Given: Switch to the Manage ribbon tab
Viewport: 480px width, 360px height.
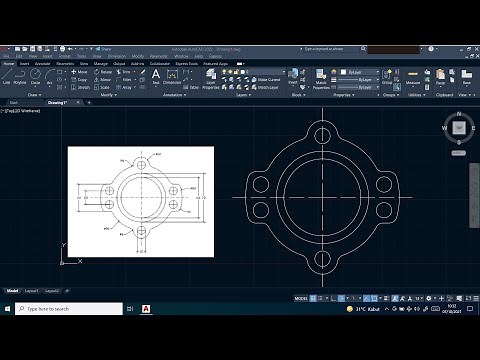Looking at the screenshot, I should pos(100,64).
